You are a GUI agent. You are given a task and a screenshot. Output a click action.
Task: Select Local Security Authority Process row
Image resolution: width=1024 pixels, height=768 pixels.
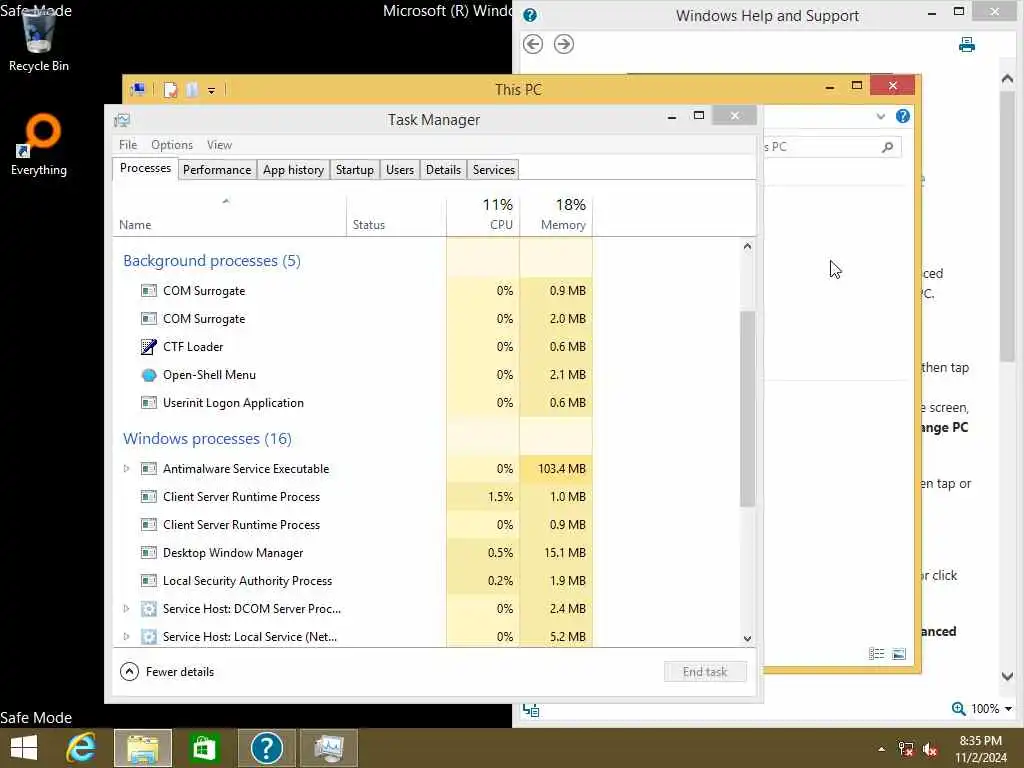click(x=353, y=581)
